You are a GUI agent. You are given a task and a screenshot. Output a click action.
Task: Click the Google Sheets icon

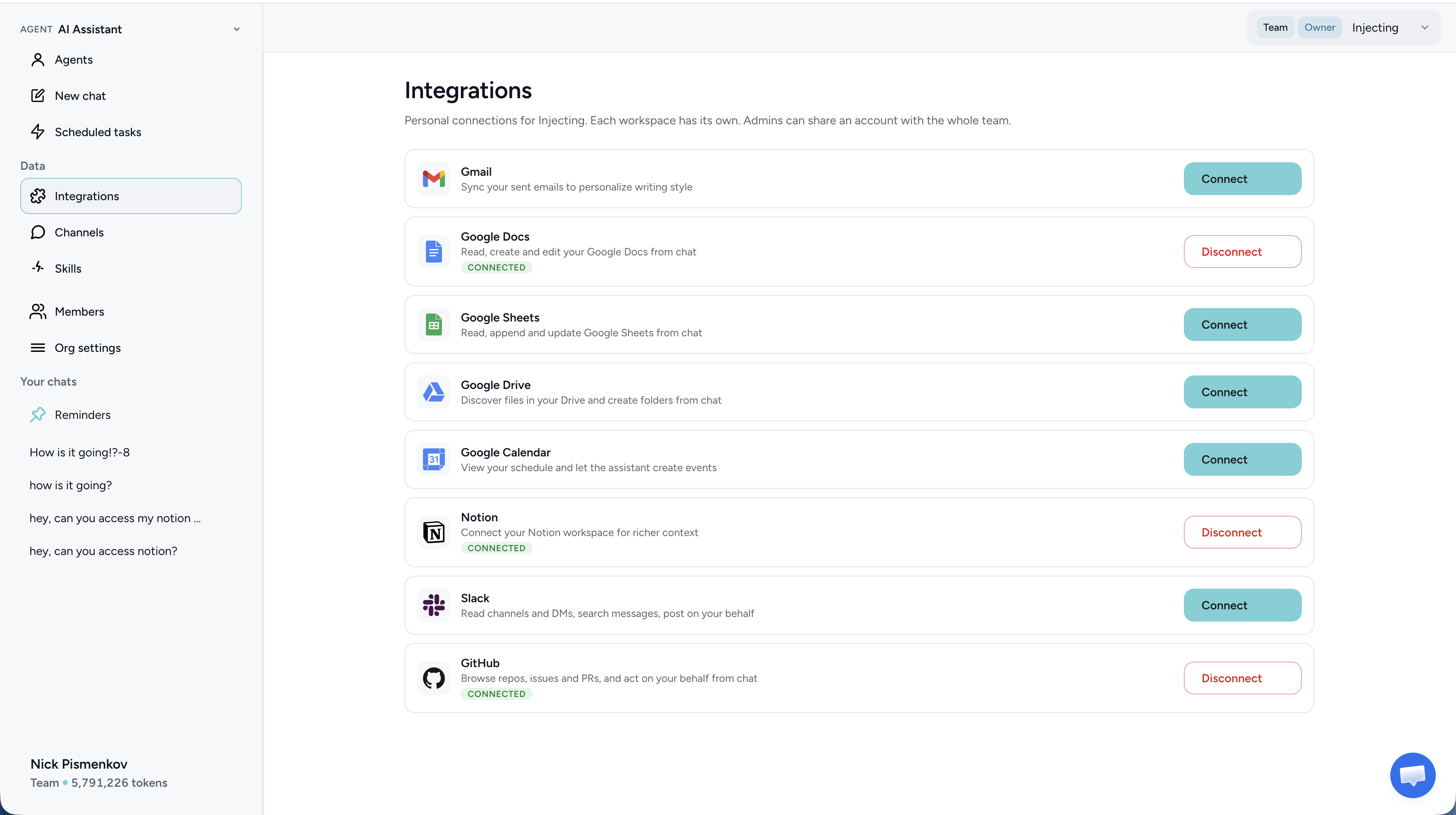coord(434,324)
